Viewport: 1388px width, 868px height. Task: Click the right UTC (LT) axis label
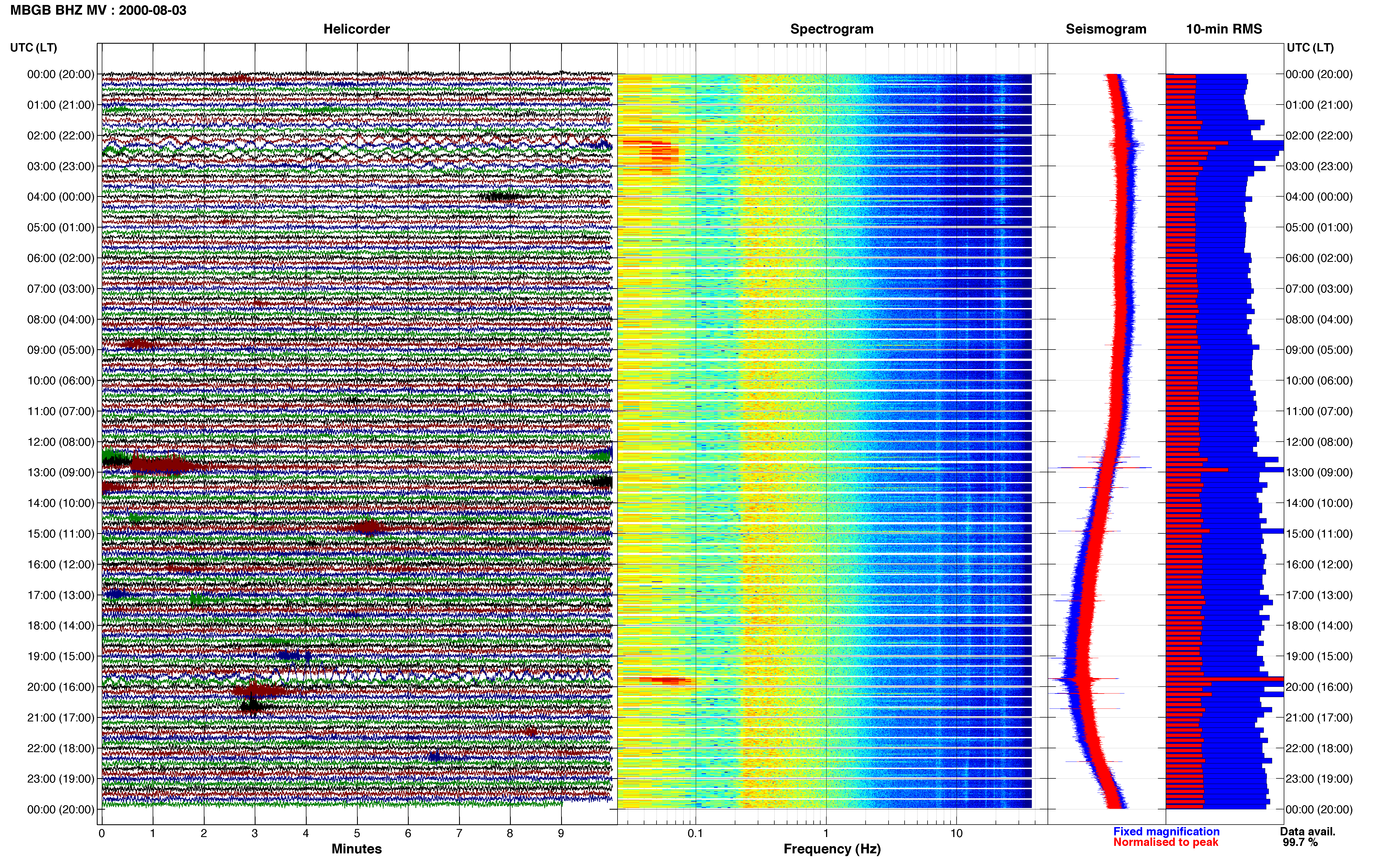pyautogui.click(x=1310, y=48)
